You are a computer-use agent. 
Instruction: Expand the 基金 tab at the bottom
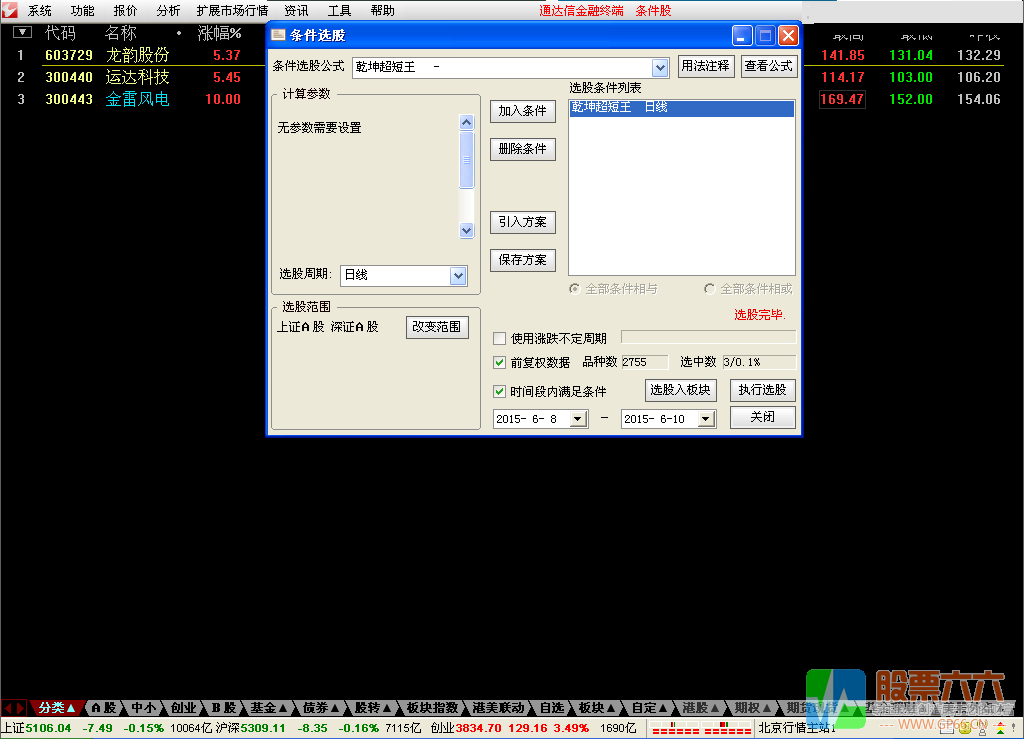(x=268, y=708)
